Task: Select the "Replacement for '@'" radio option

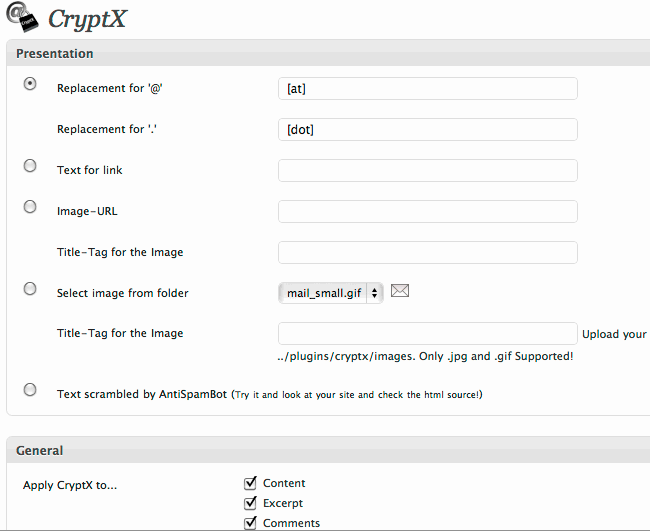Action: (x=30, y=84)
